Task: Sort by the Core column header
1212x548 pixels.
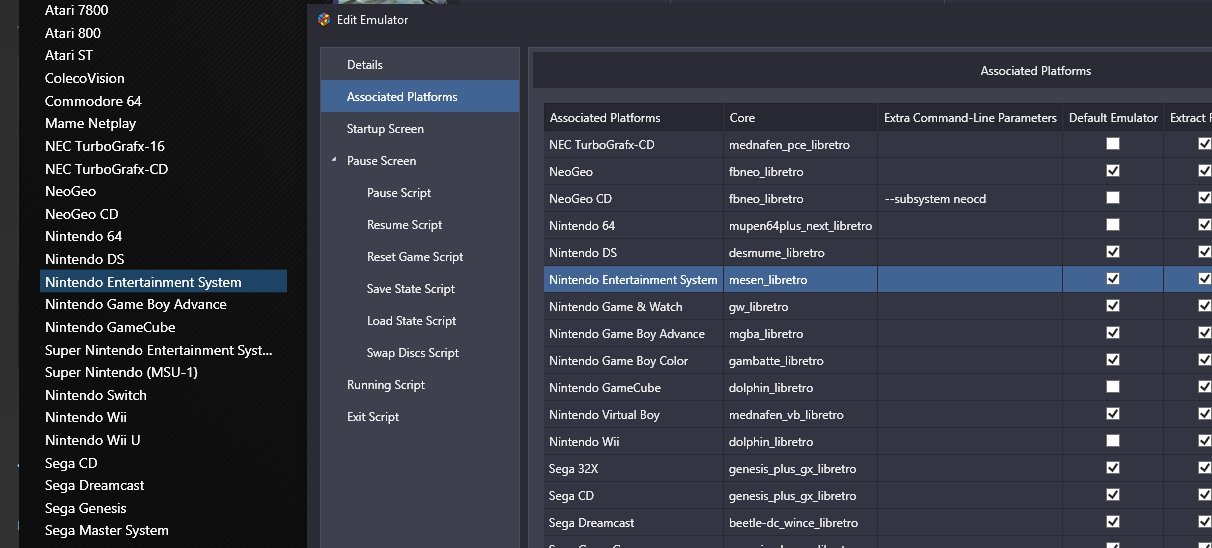Action: point(800,117)
